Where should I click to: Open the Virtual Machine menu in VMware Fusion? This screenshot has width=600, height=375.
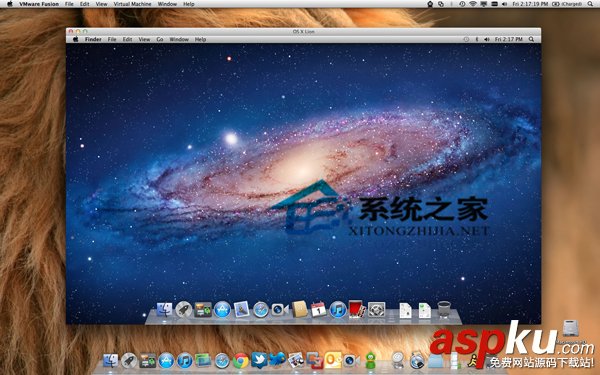point(132,4)
